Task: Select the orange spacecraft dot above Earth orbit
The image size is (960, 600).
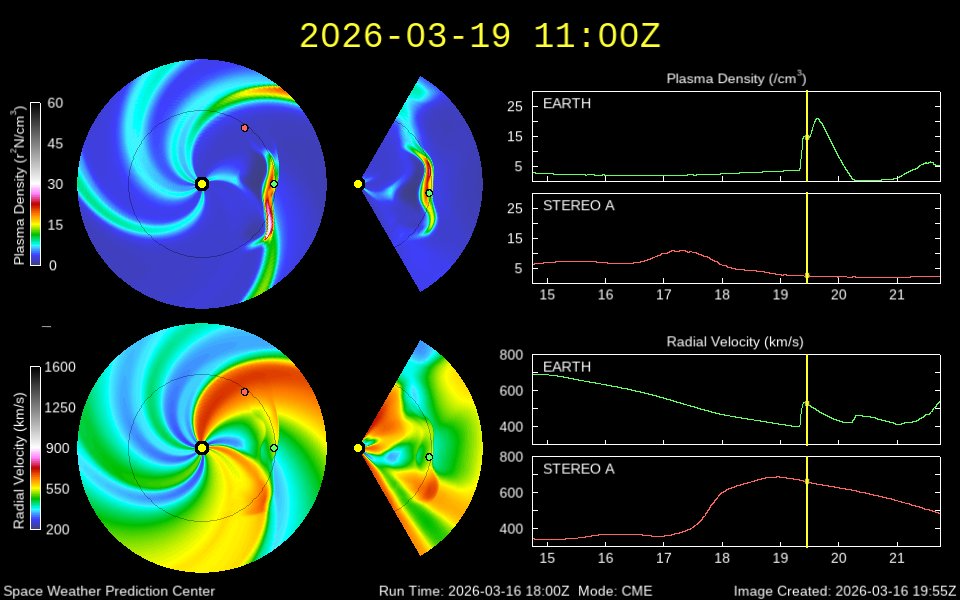Action: click(x=243, y=127)
